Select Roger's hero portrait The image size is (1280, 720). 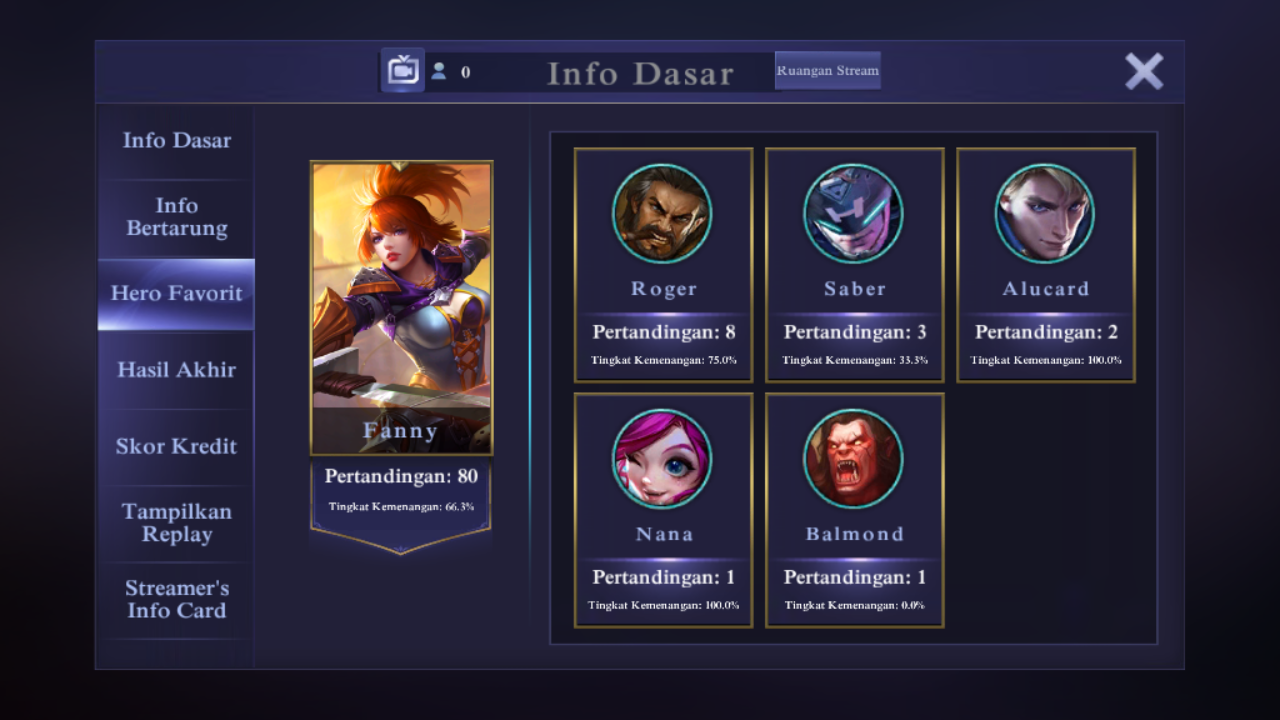coord(662,214)
